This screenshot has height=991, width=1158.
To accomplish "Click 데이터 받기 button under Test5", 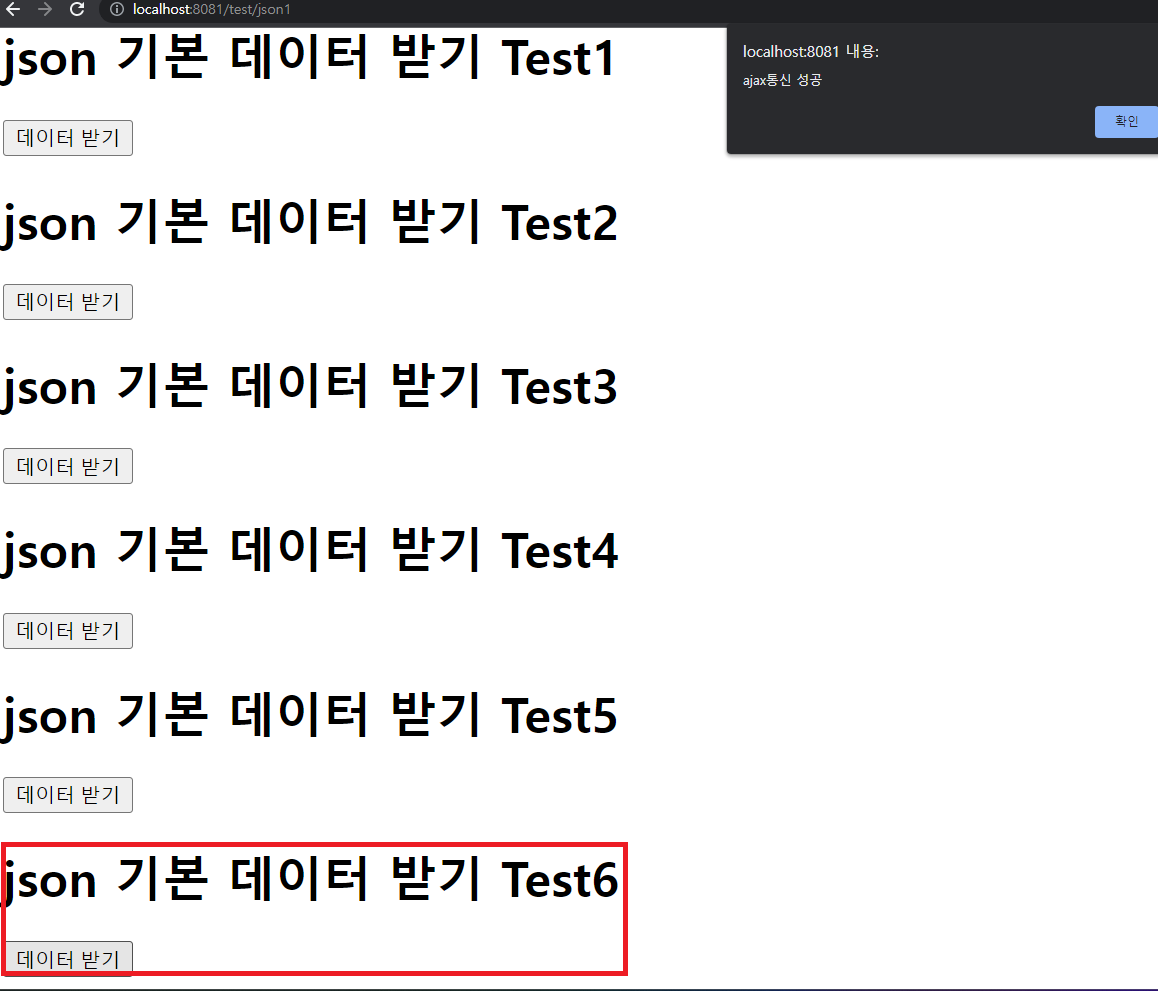I will pos(68,795).
